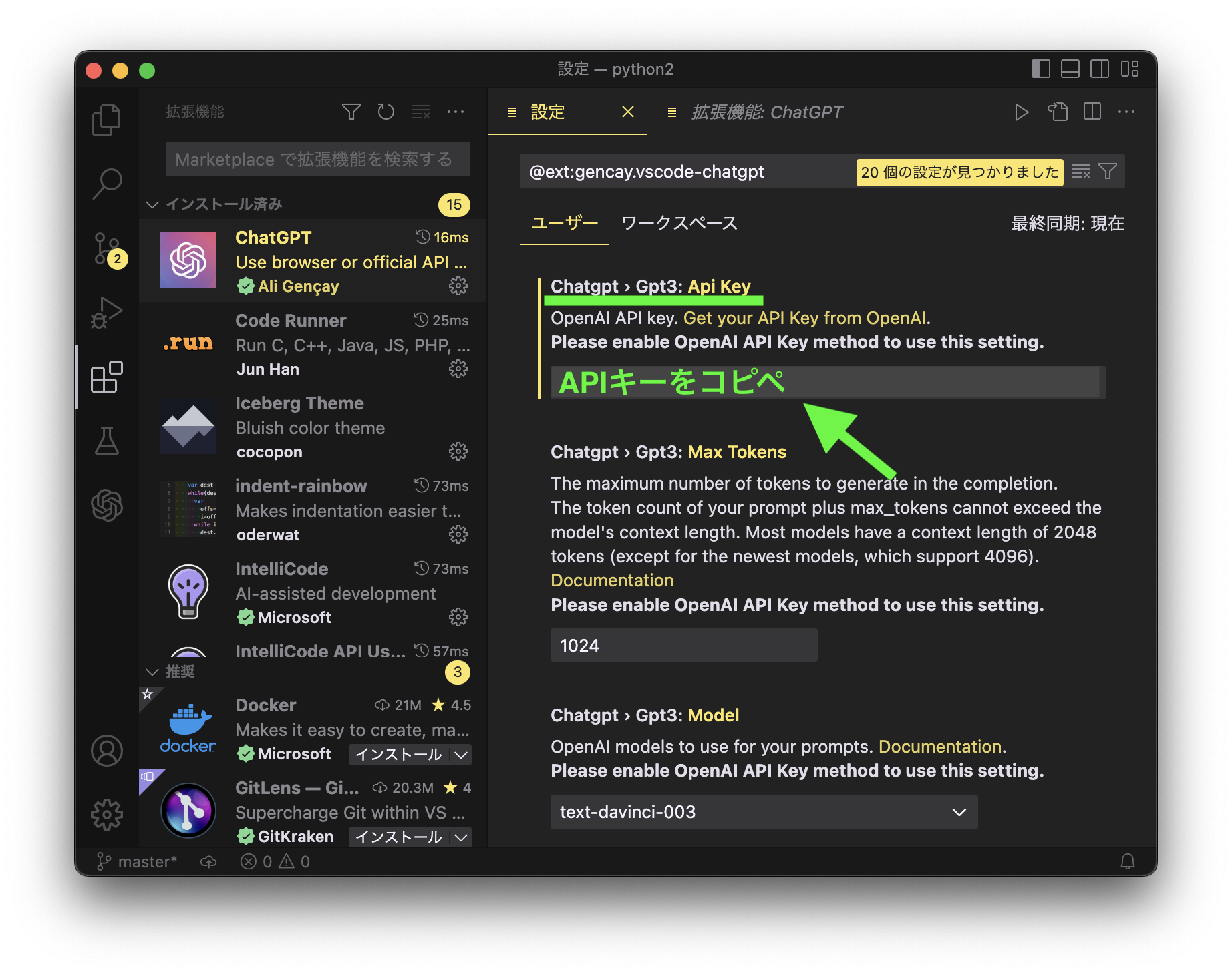Open problems panel showing 0 errors 0 warnings

tap(275, 862)
